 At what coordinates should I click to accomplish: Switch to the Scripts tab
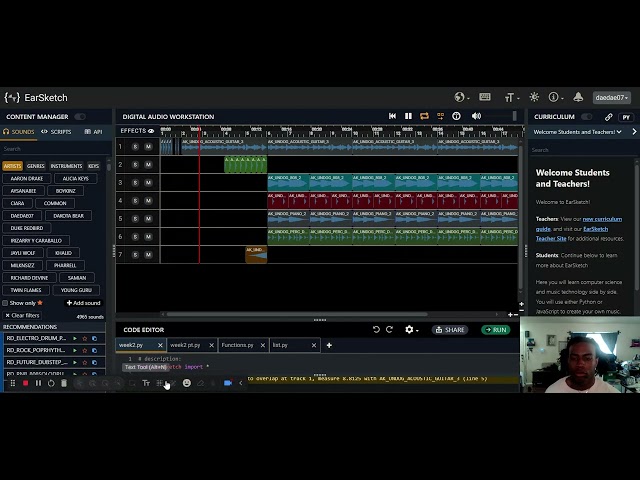coord(56,132)
